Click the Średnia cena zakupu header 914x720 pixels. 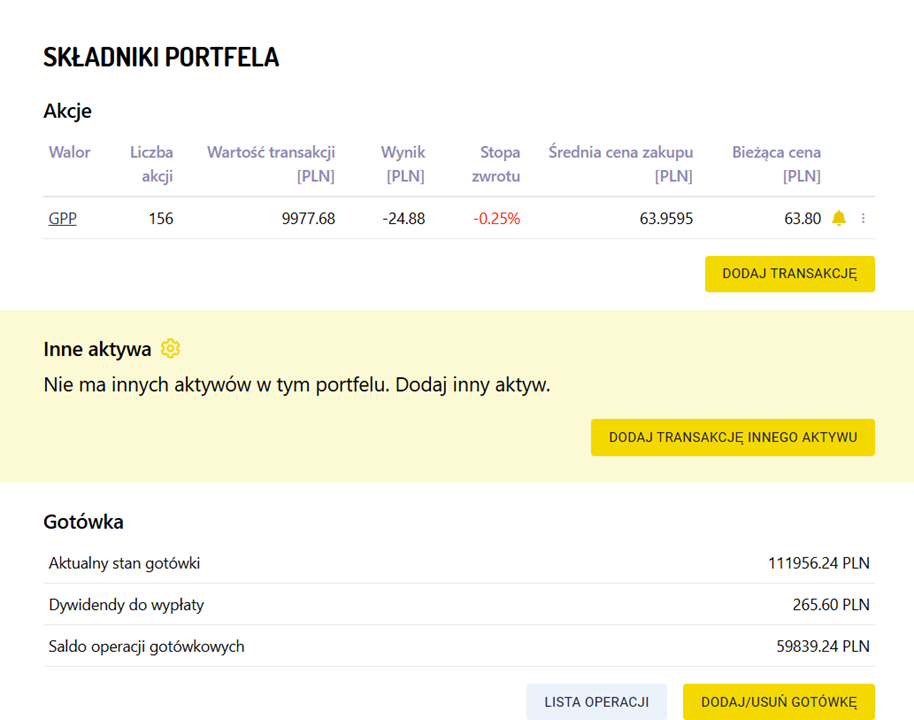coord(621,164)
